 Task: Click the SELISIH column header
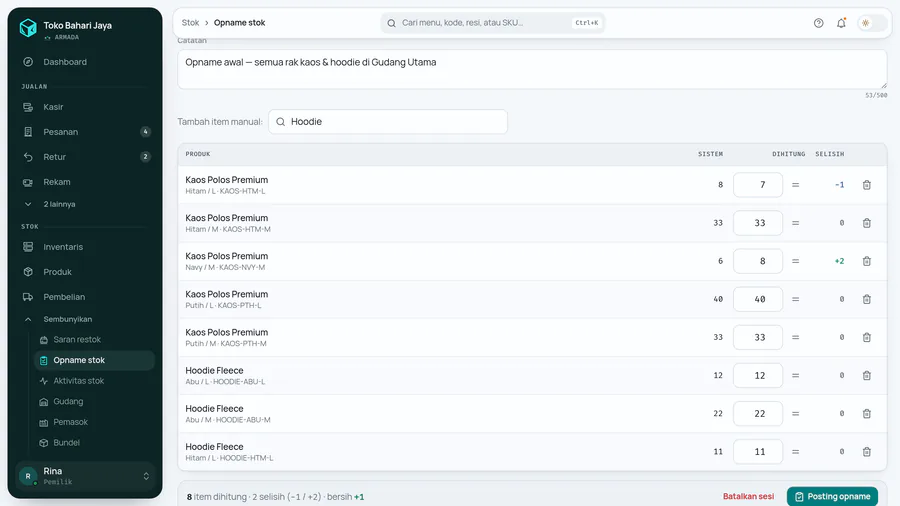[830, 154]
